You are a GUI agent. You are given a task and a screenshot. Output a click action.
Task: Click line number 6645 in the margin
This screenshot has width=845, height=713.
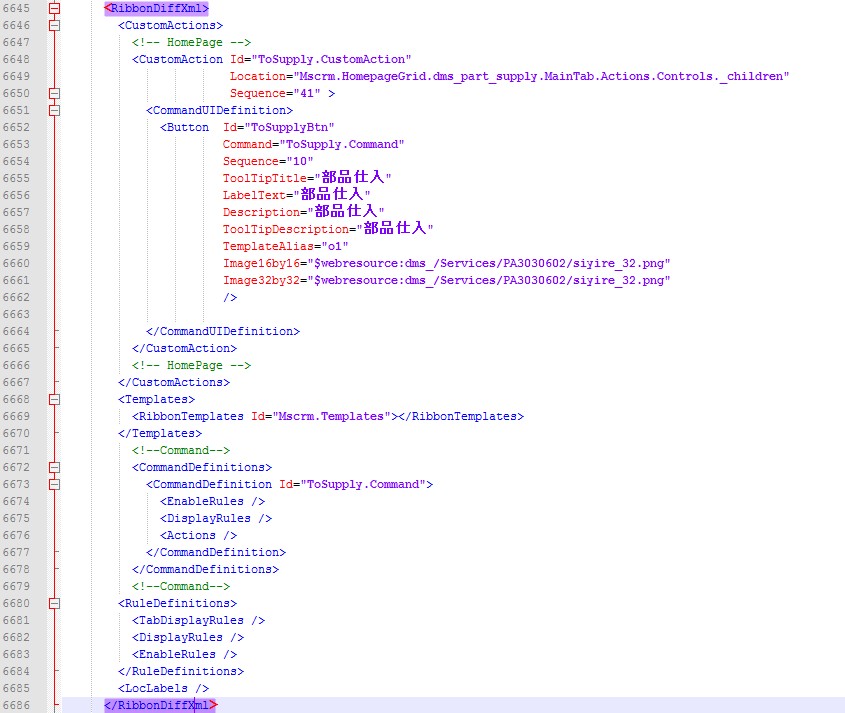[x=16, y=8]
